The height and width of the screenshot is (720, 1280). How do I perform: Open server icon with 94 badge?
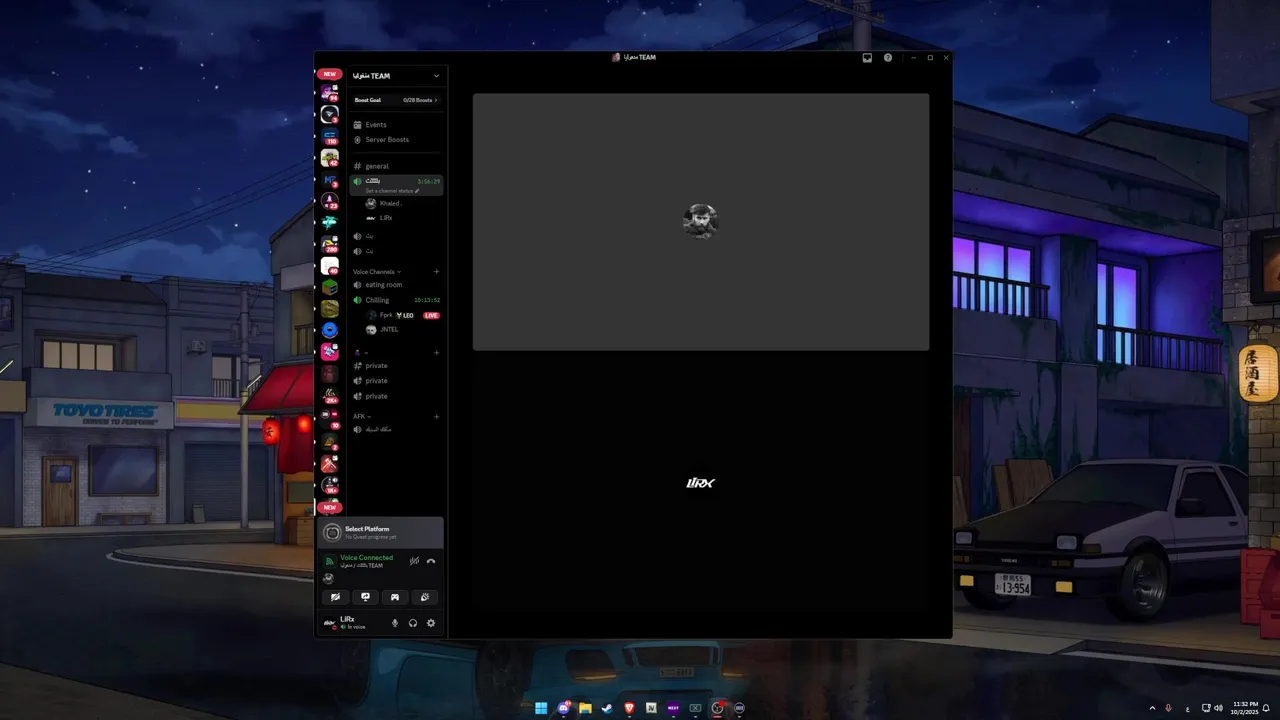click(x=329, y=93)
